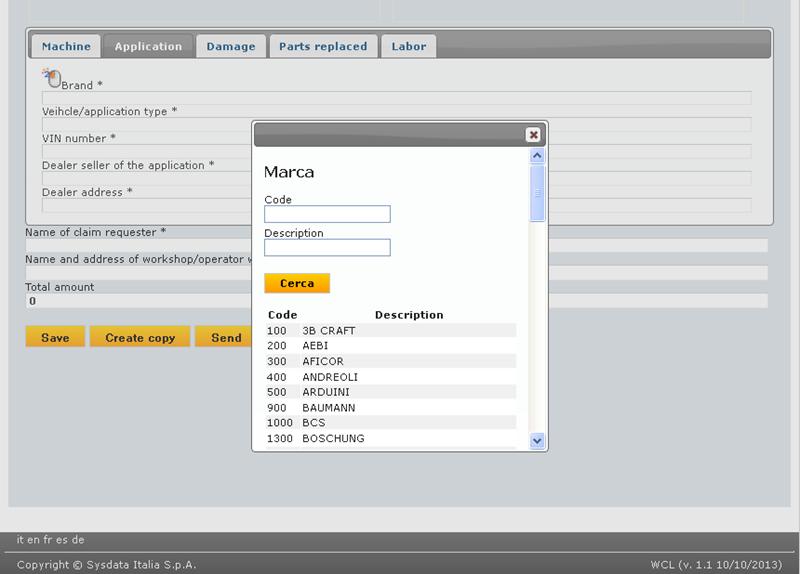
Task: Click the Description column header
Action: [409, 315]
